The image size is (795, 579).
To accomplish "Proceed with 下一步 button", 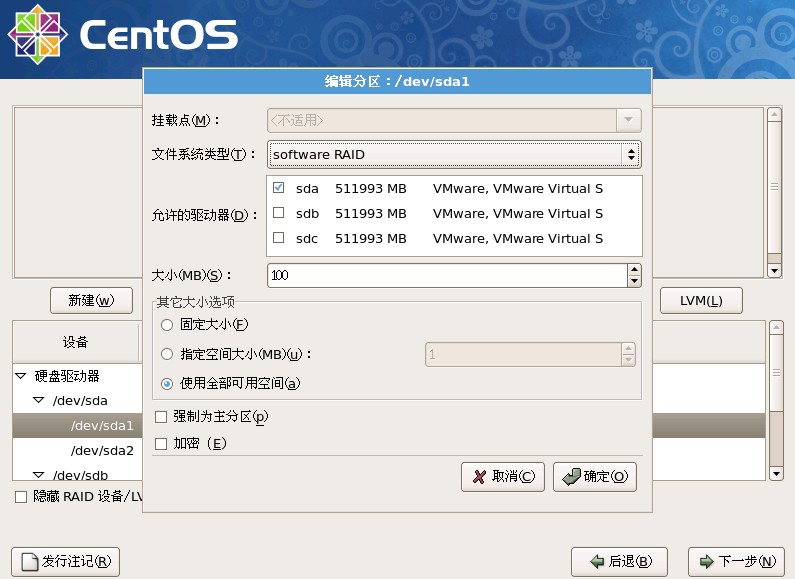I will coord(736,562).
